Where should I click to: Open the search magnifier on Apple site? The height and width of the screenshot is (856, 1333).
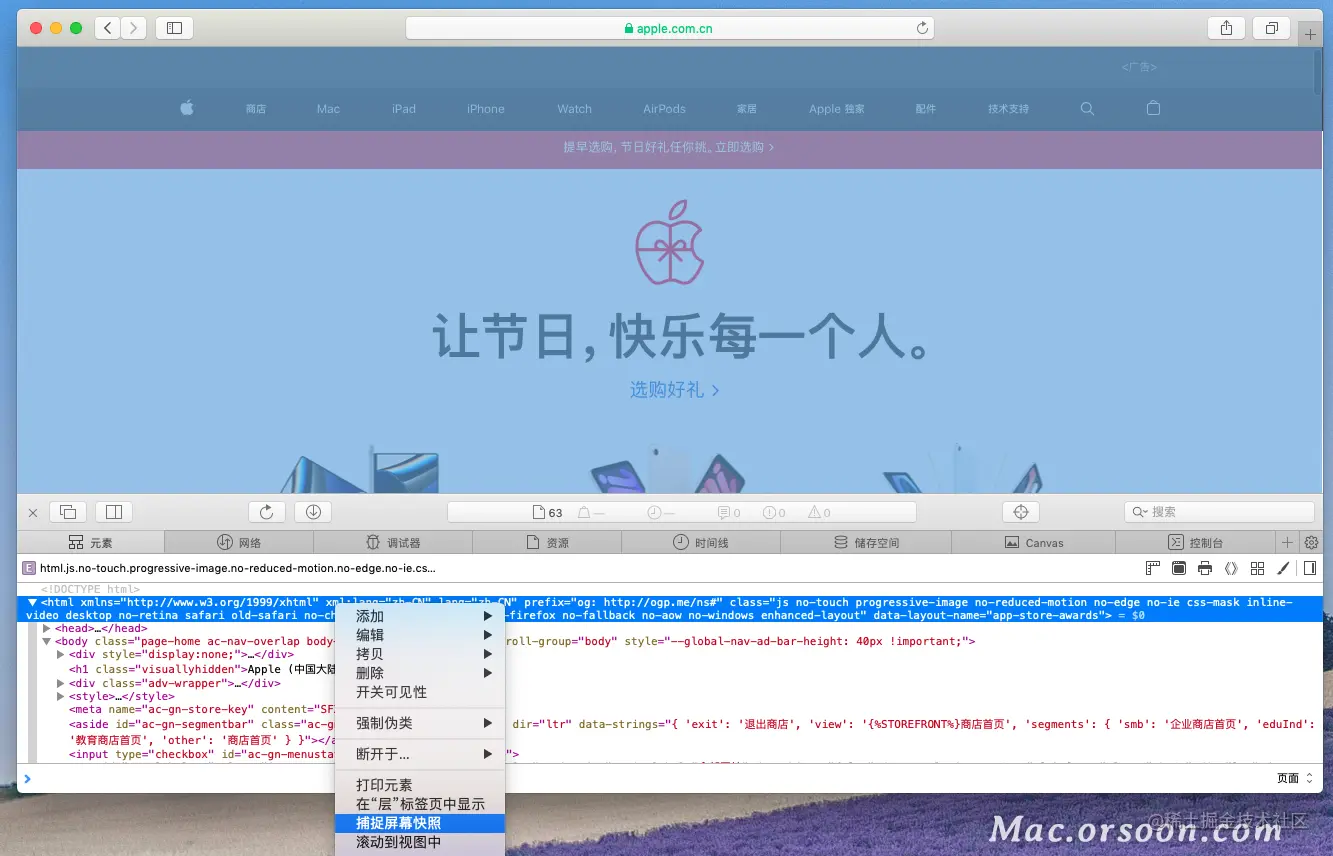(x=1087, y=108)
